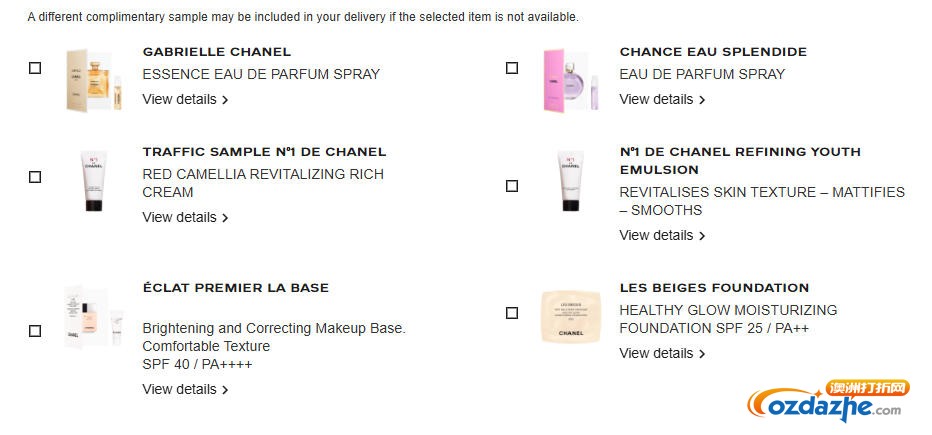The width and height of the screenshot is (932, 435).
Task: Enable the Refining Youth Emulsion checkbox
Action: tap(512, 186)
